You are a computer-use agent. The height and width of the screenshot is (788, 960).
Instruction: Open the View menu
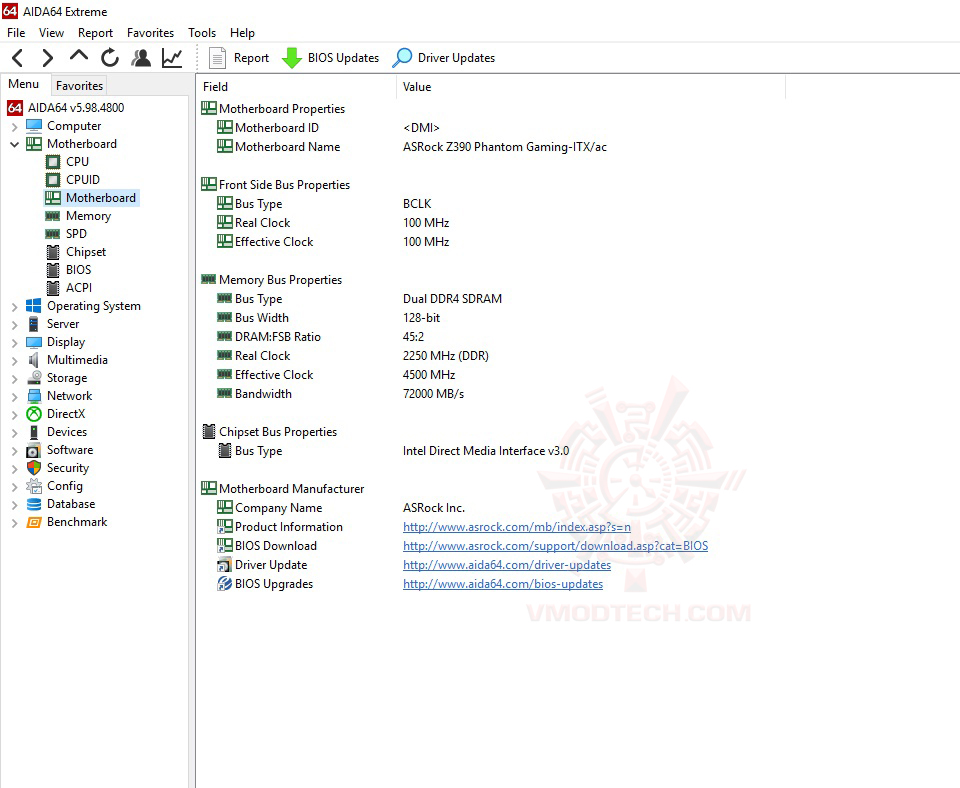tap(51, 32)
